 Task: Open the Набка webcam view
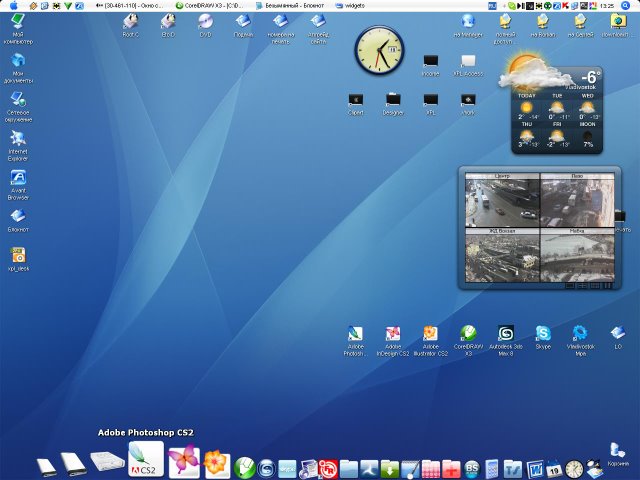coord(577,255)
